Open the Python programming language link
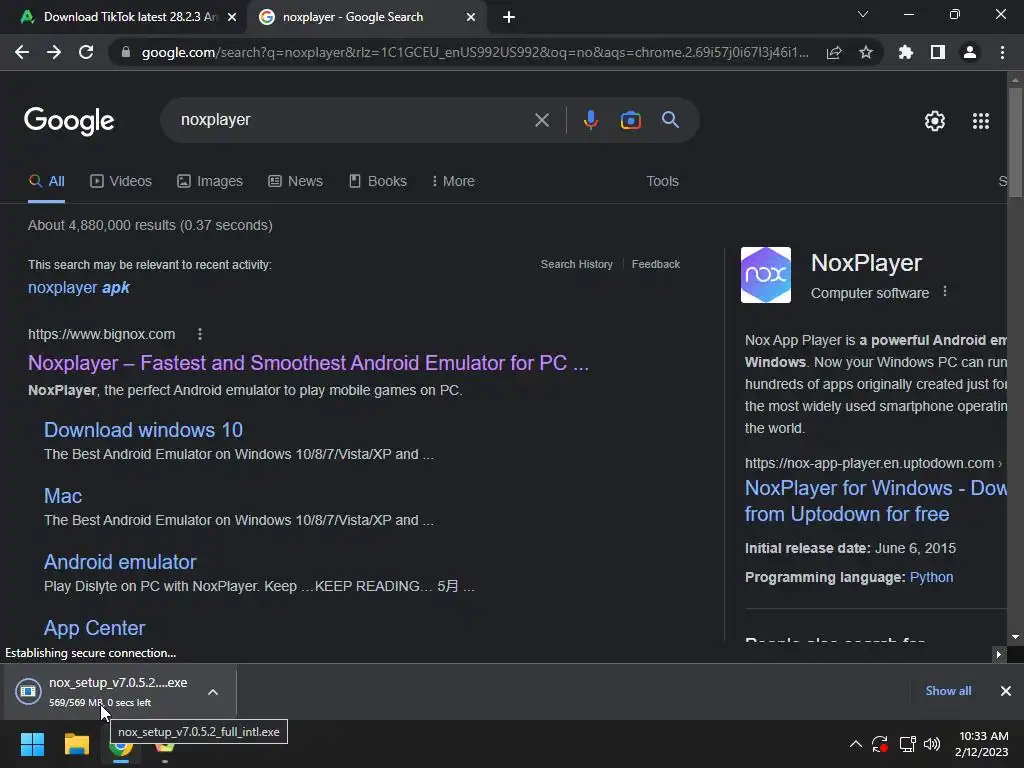The width and height of the screenshot is (1024, 768). pos(931,577)
